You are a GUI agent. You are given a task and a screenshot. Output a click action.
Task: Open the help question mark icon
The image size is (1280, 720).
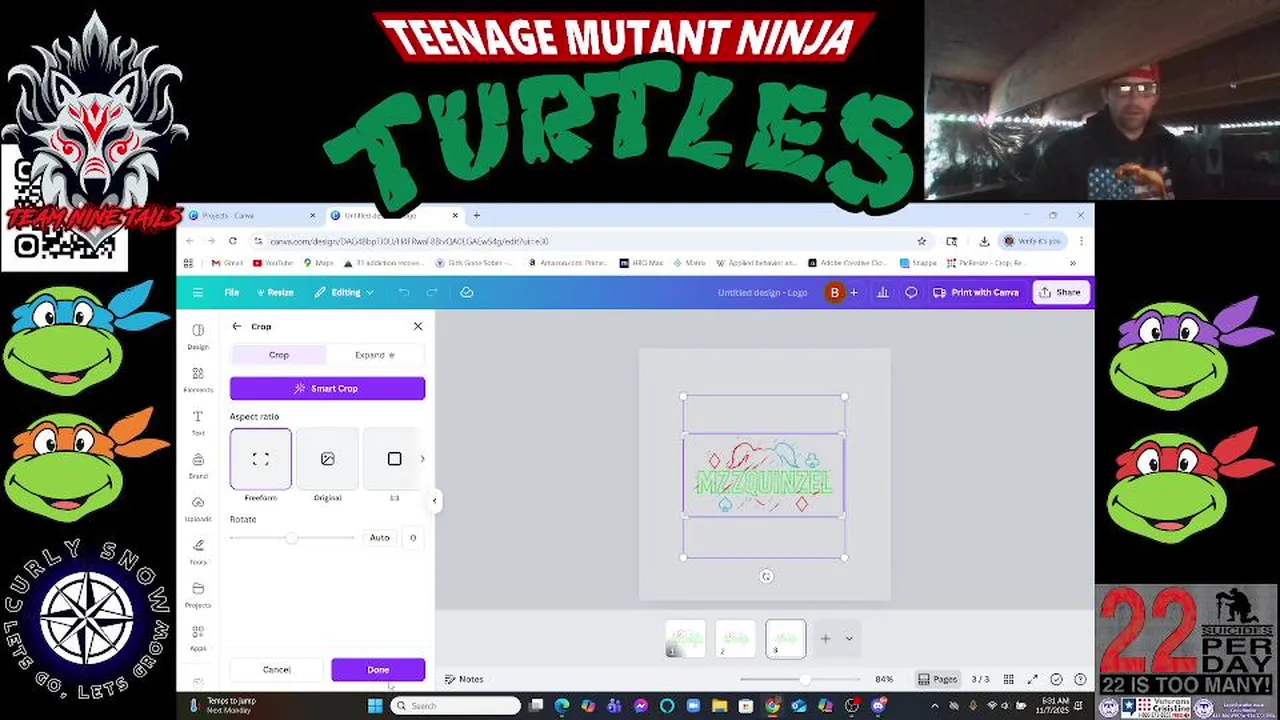(x=1080, y=679)
